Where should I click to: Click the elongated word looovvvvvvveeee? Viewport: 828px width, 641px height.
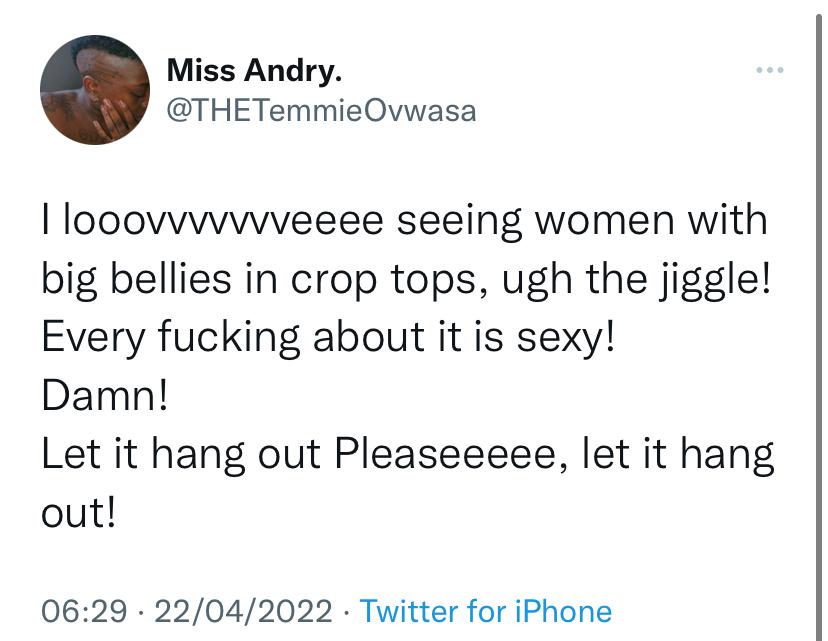[x=223, y=220]
